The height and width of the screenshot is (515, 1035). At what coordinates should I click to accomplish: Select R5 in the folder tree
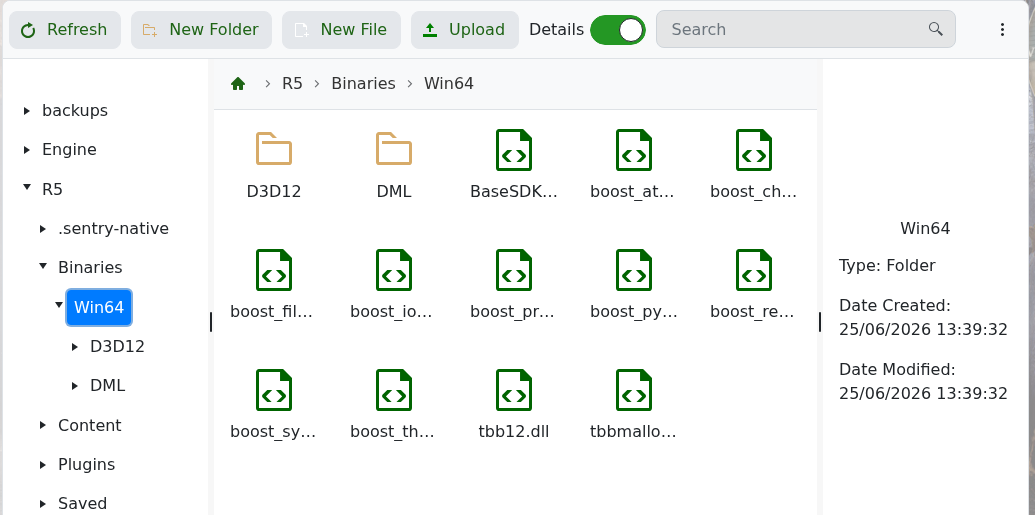(x=52, y=189)
